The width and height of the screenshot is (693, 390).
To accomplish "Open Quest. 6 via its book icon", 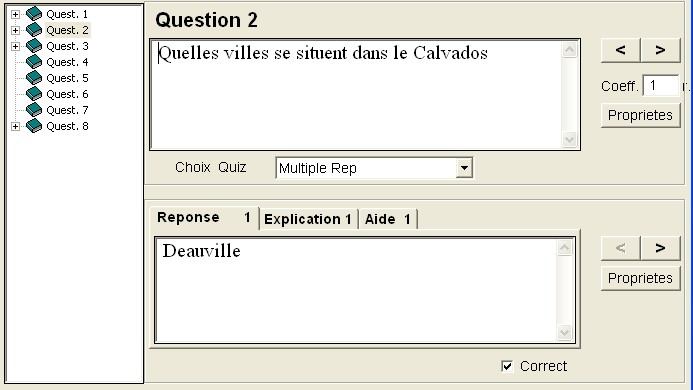I will [x=34, y=94].
